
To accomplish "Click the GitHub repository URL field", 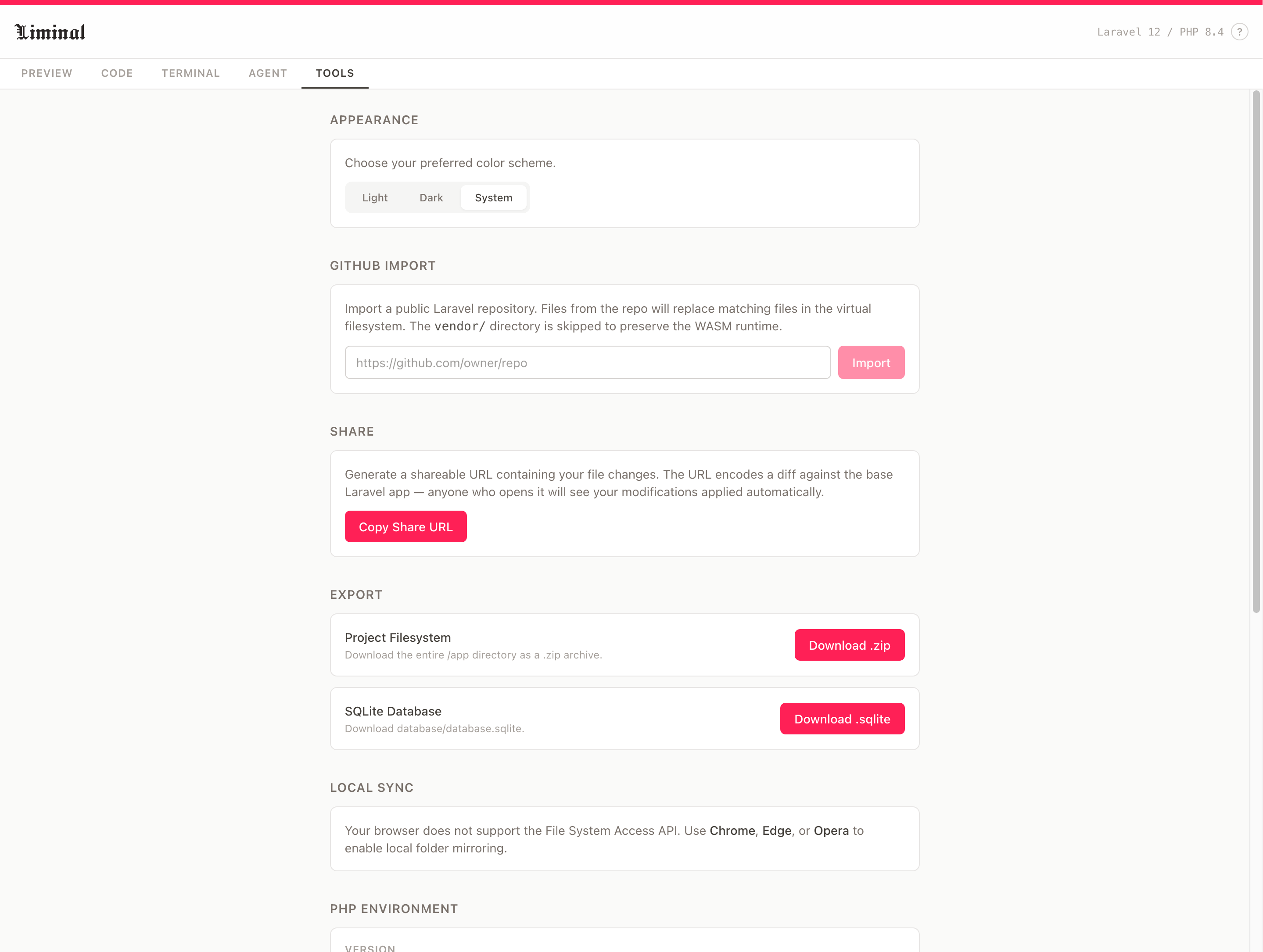I will tap(588, 362).
